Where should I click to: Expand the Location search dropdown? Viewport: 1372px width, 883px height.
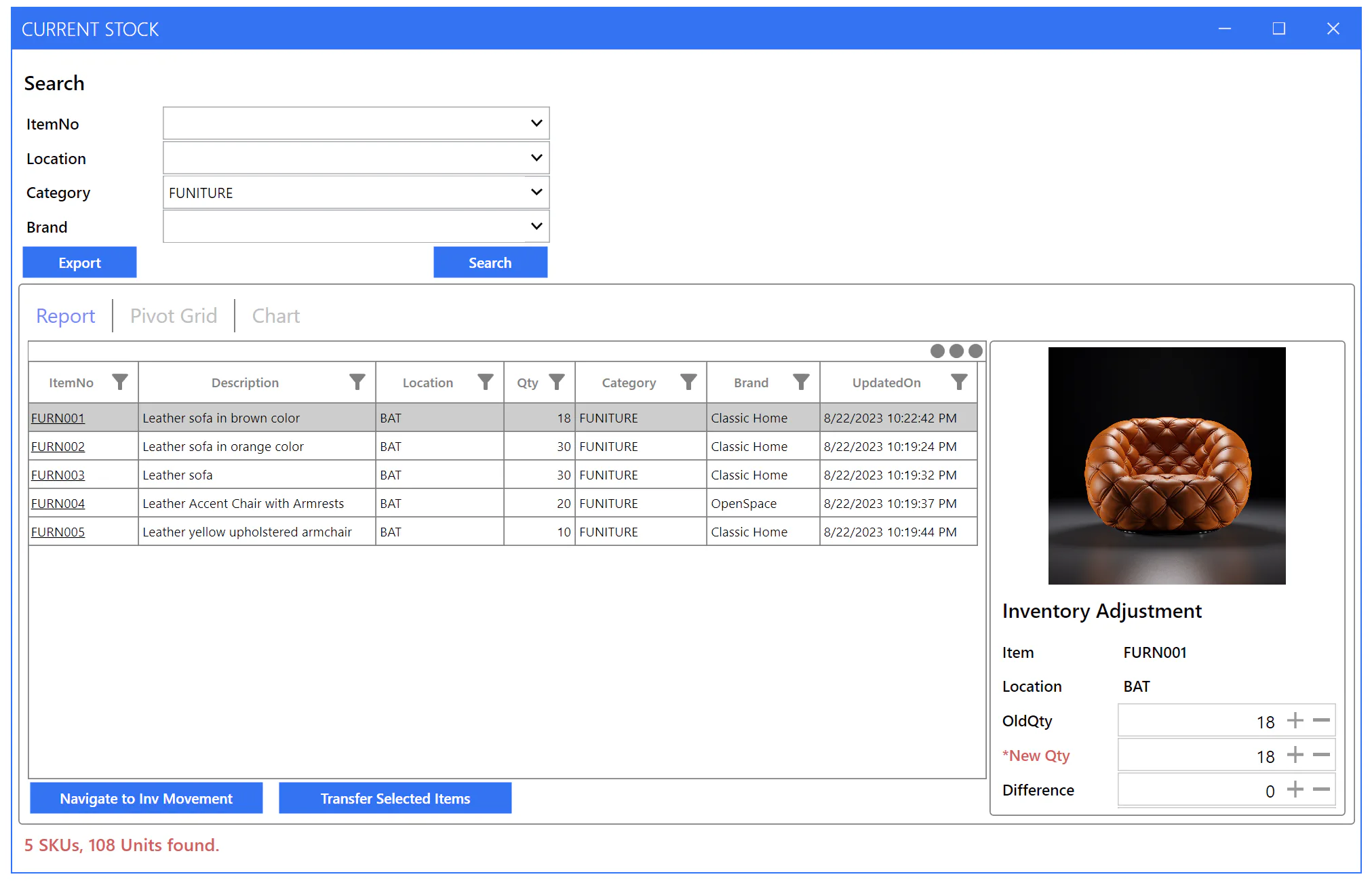(x=536, y=158)
